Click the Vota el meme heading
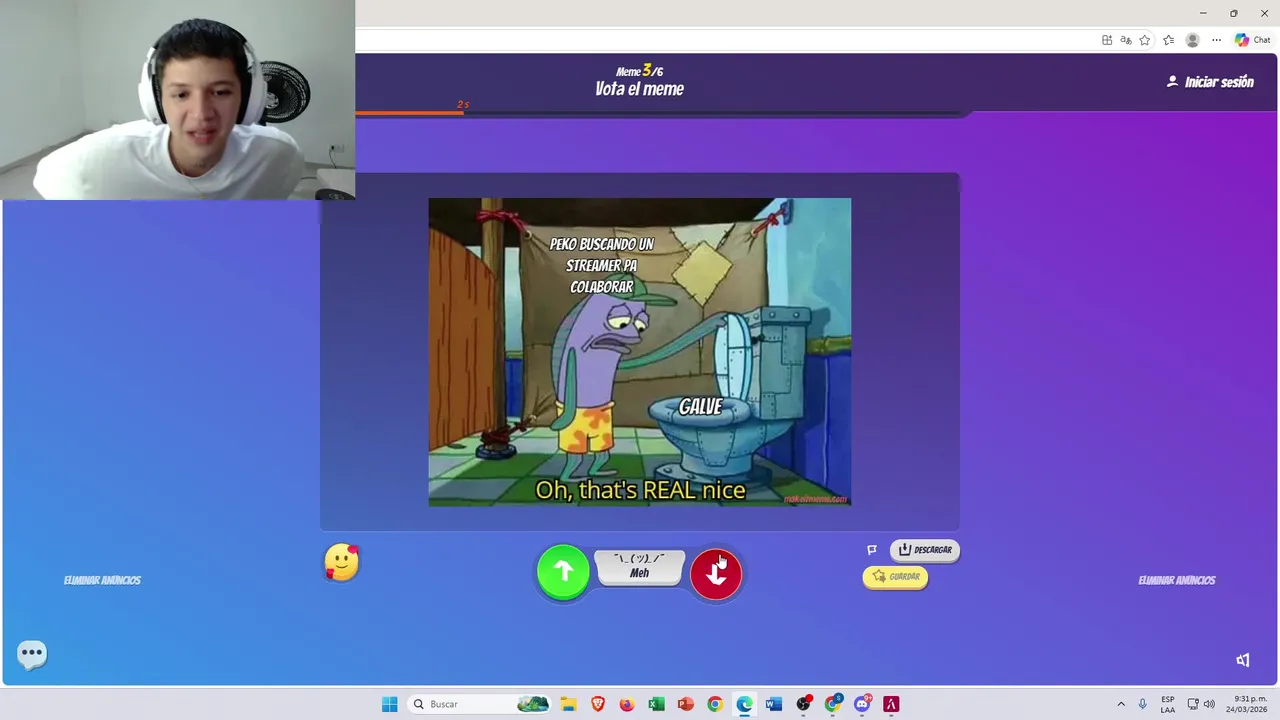The width and height of the screenshot is (1280, 720). click(x=639, y=89)
